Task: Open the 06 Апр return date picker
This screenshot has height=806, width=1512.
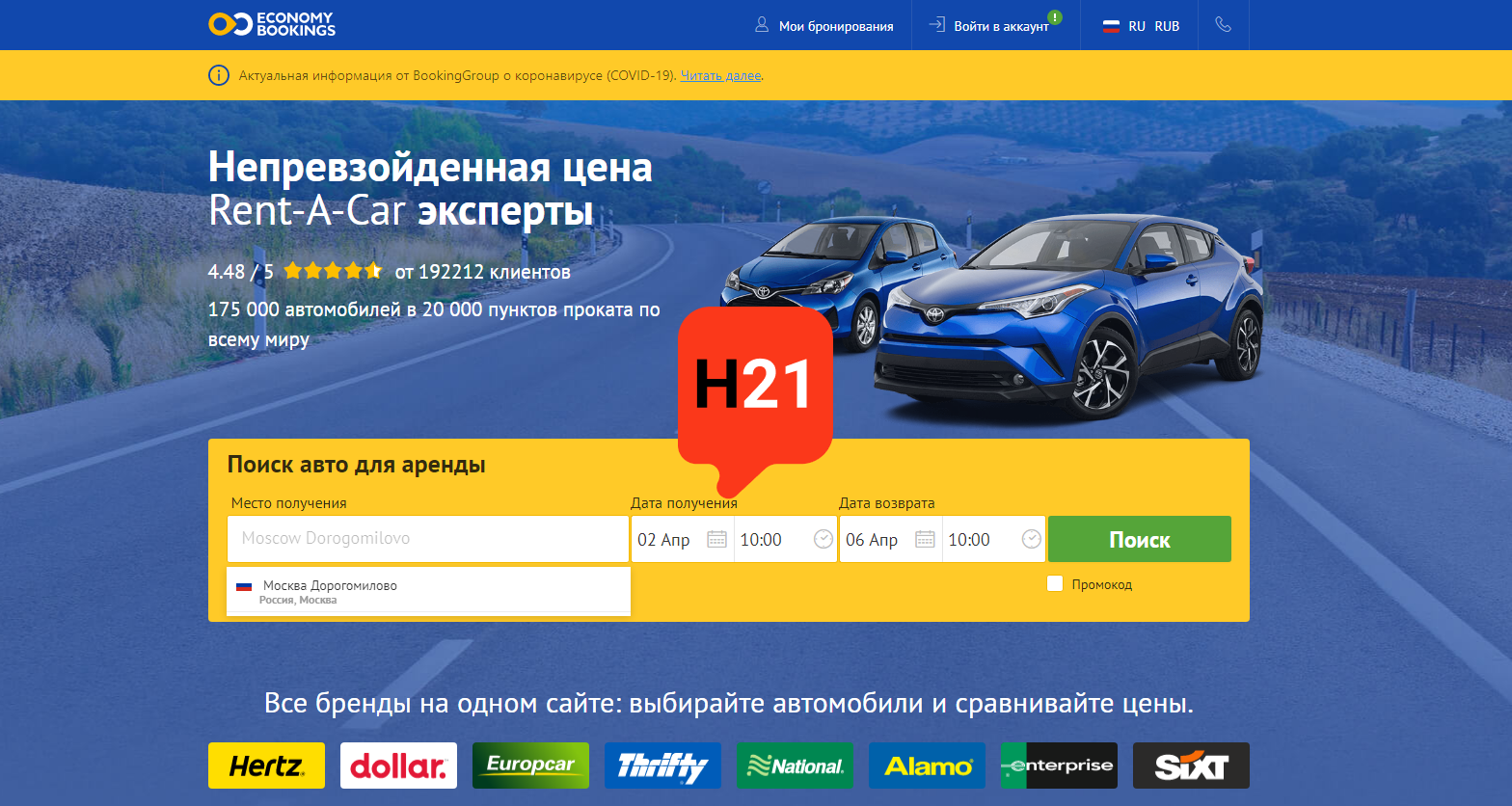Action: [891, 539]
